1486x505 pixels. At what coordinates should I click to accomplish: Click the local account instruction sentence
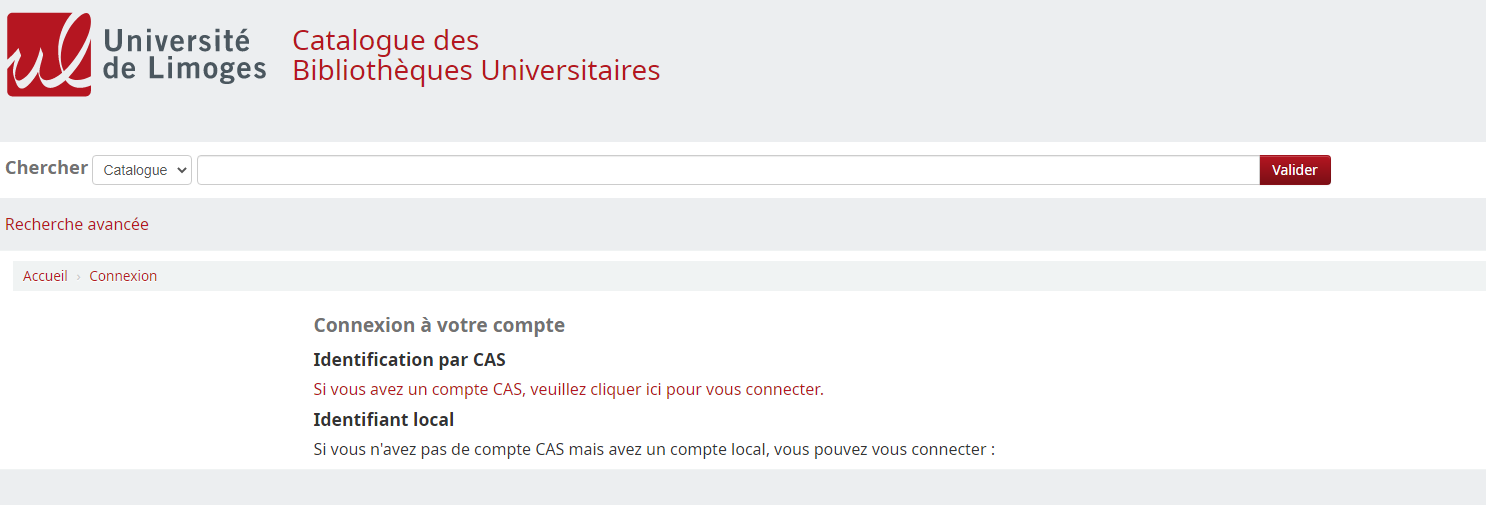(654, 449)
